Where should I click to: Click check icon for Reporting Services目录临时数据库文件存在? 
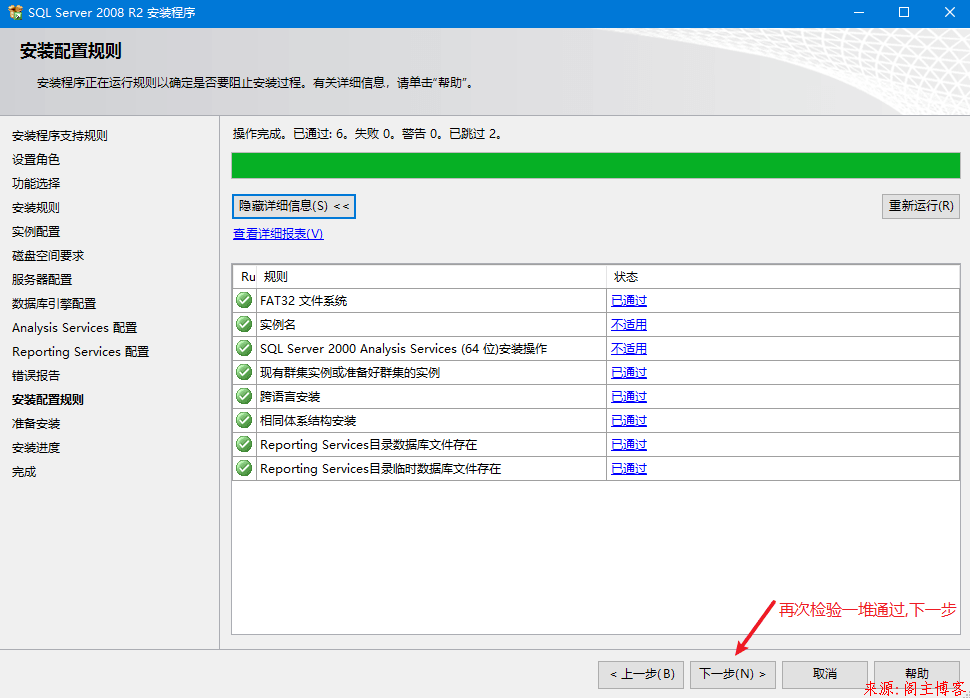tap(244, 469)
